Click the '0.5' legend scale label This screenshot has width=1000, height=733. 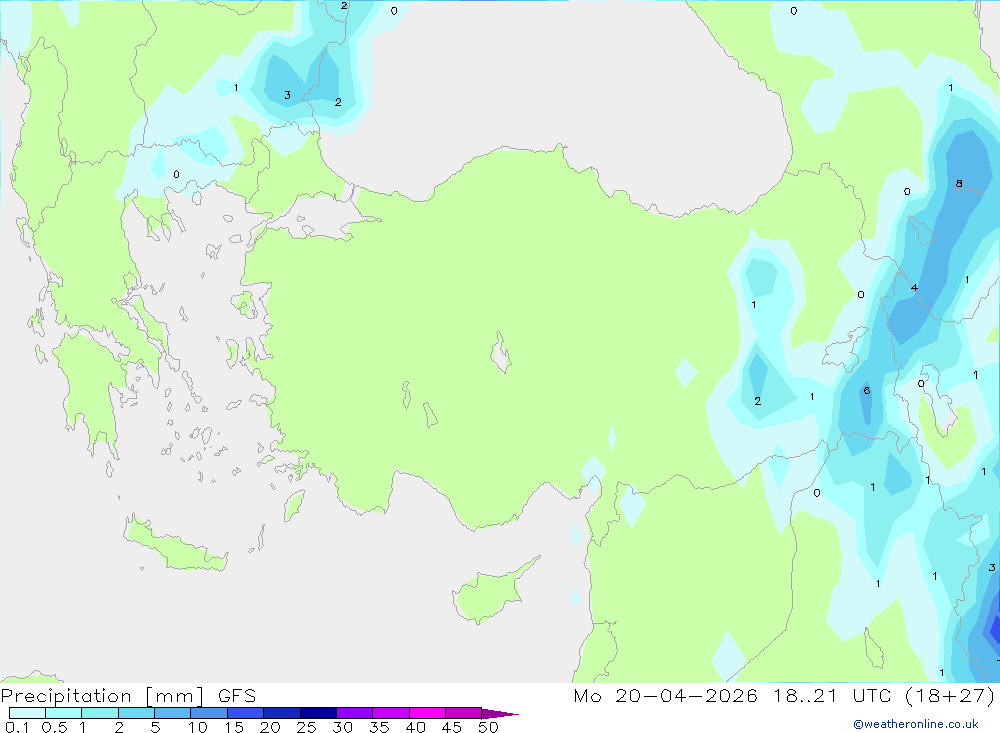pyautogui.click(x=54, y=727)
